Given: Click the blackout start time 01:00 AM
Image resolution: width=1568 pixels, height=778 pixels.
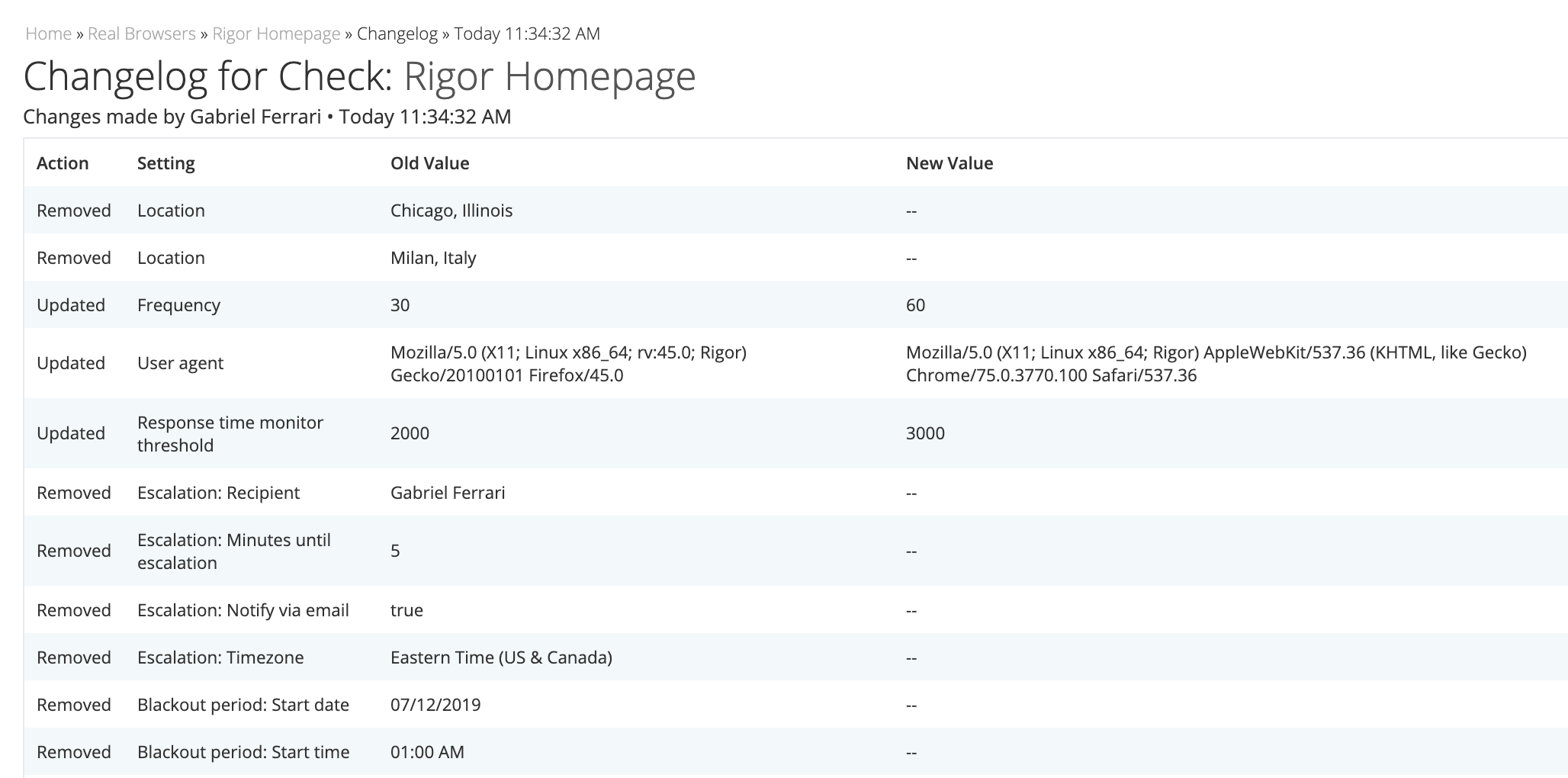Looking at the screenshot, I should click(x=427, y=752).
